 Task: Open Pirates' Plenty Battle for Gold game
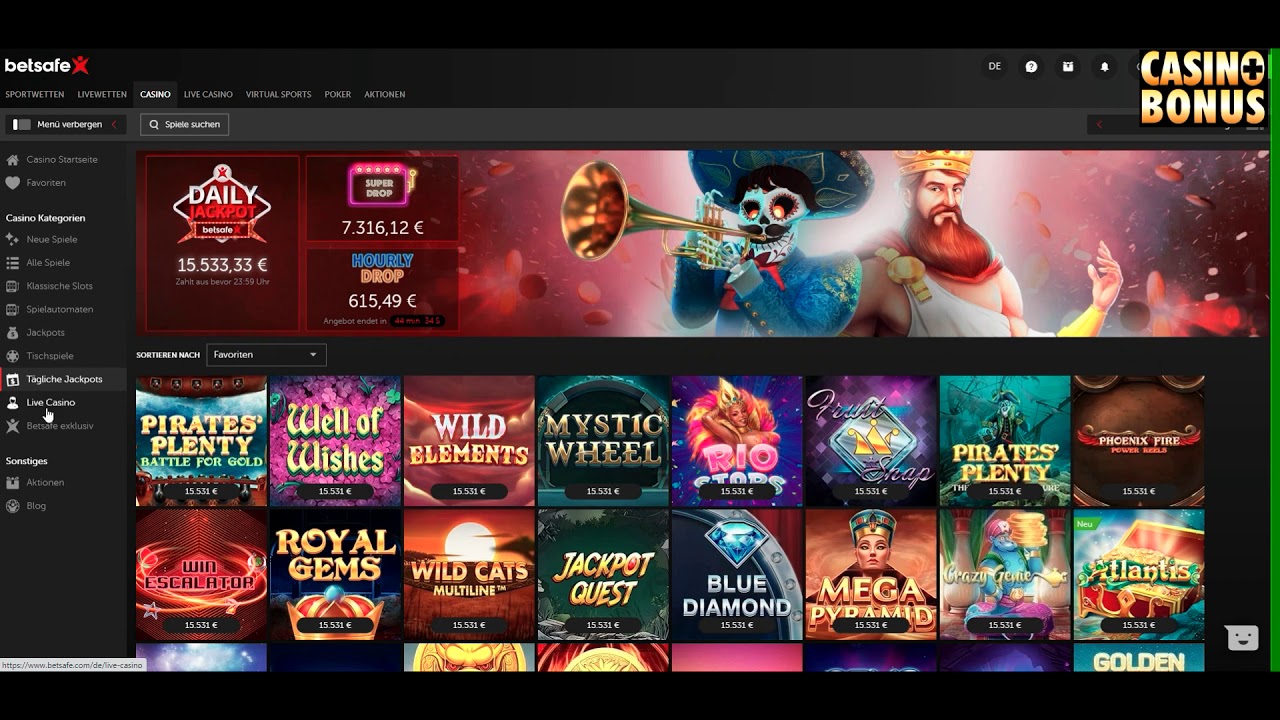tap(201, 441)
